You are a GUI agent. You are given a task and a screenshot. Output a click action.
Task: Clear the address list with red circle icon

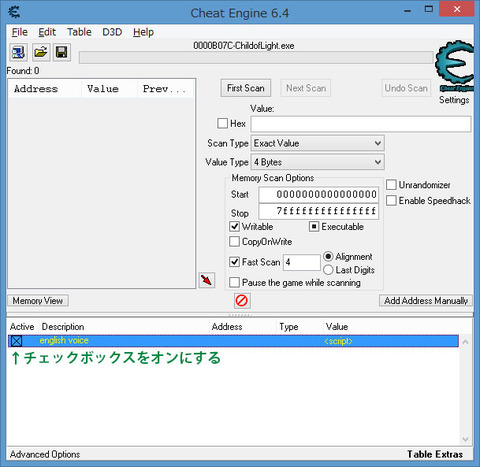pos(242,301)
